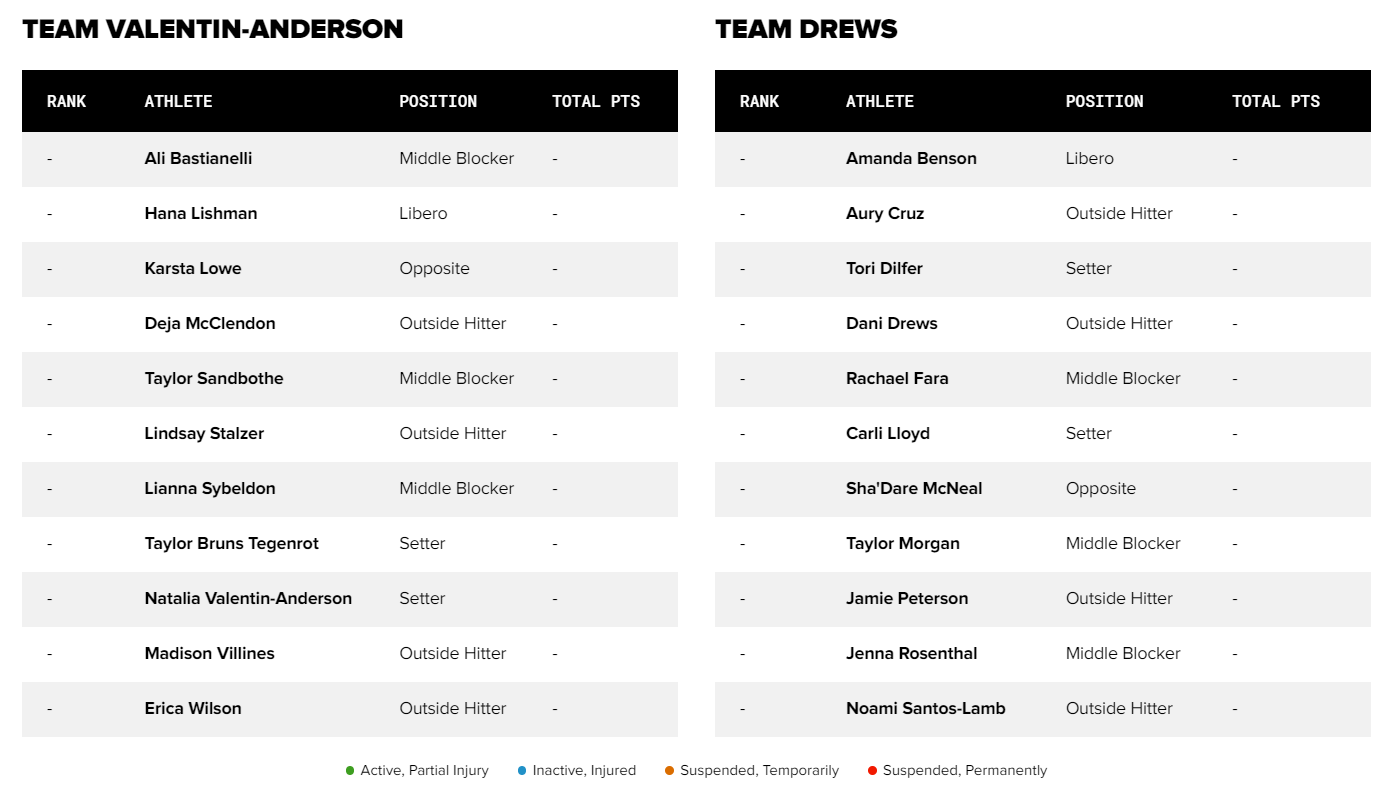Open Natalia Valentin-Anderson's player link

click(x=248, y=598)
